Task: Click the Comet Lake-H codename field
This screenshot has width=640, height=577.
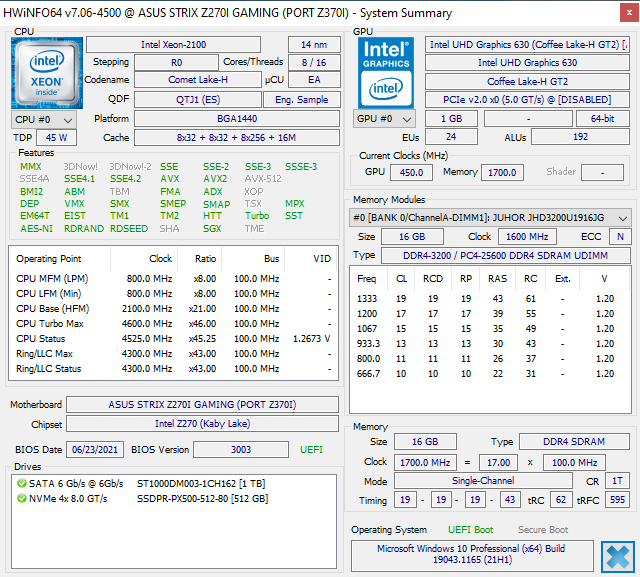Action: [x=198, y=80]
